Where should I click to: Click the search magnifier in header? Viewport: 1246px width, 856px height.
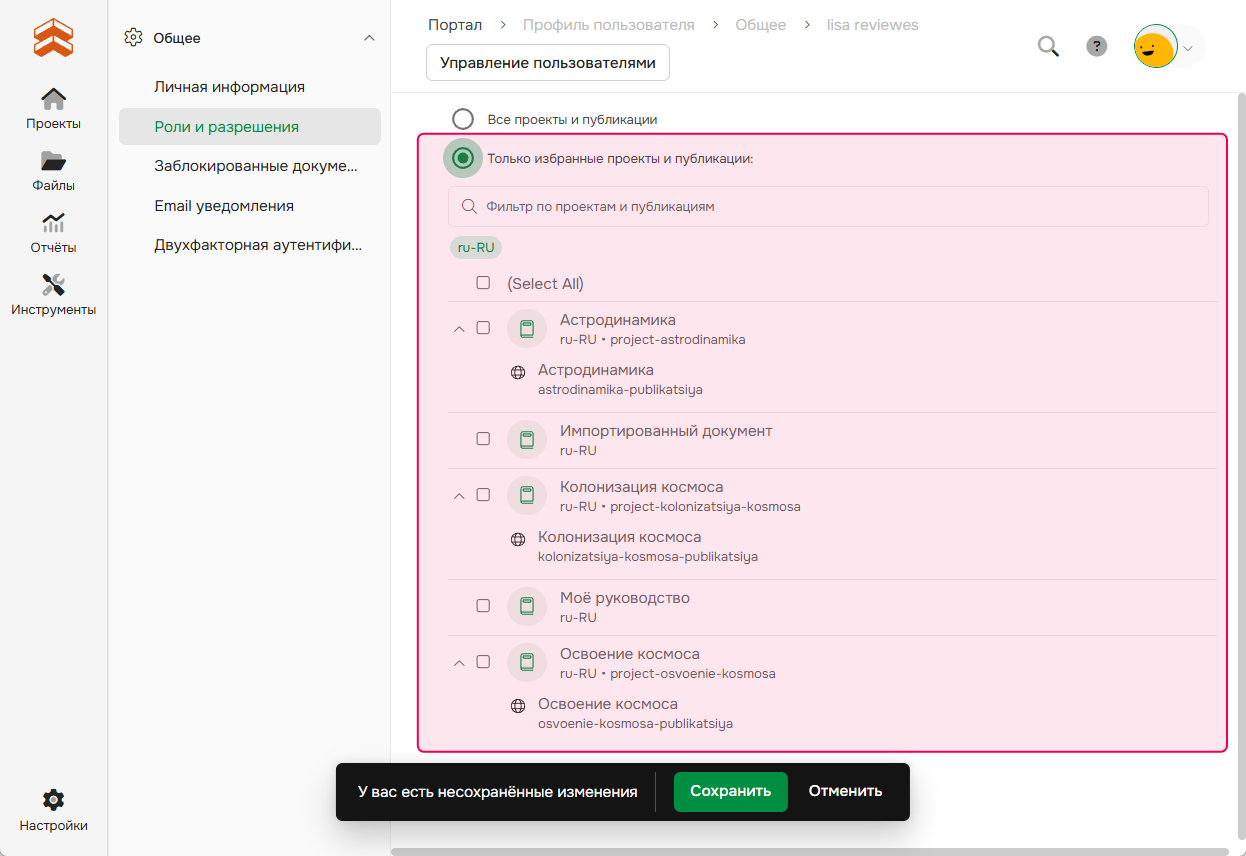click(1048, 46)
